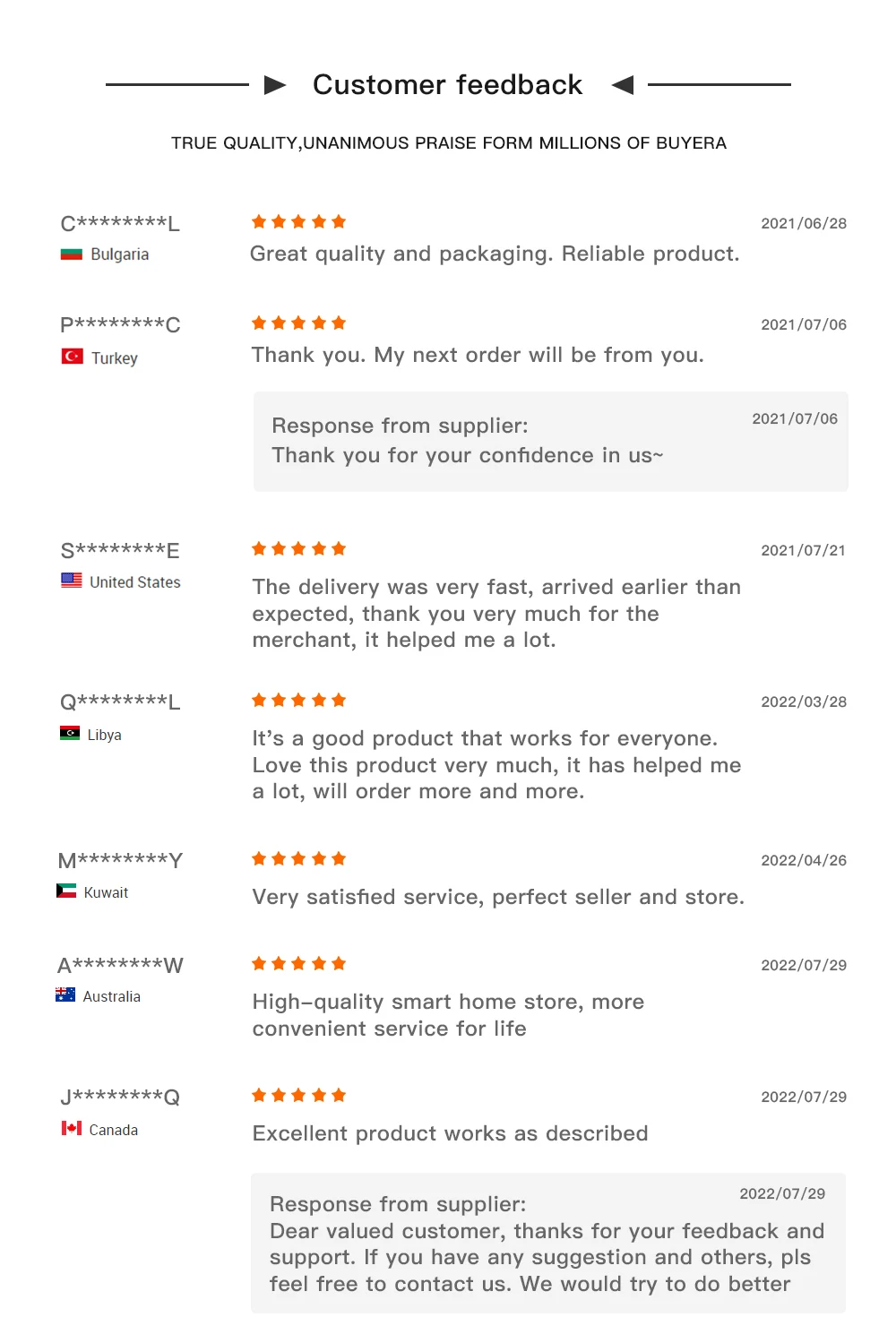Click supplier response to Turkey review
Screen dimensions: 896x1343
[551, 441]
